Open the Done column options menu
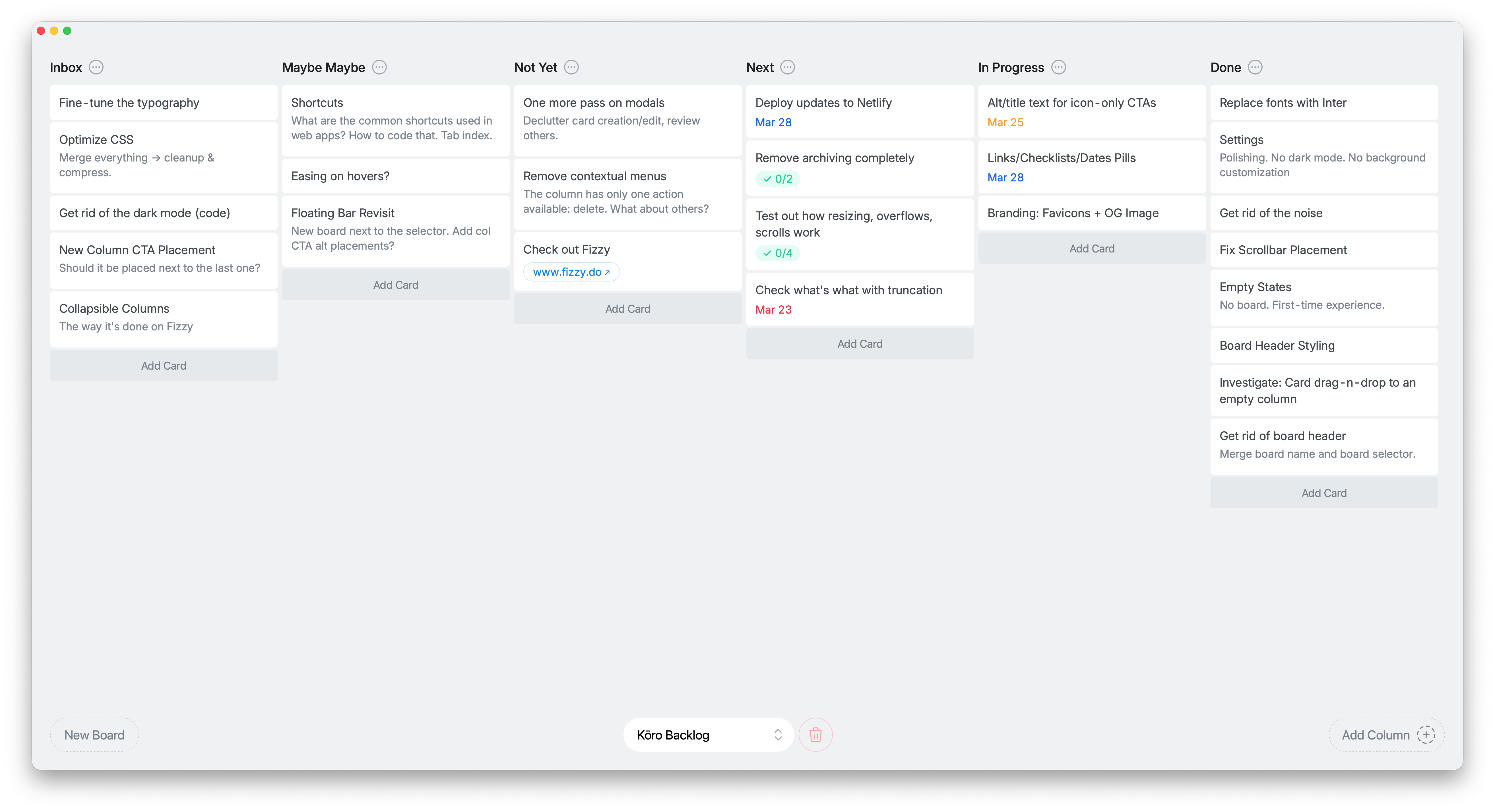This screenshot has height=812, width=1495. click(1255, 67)
